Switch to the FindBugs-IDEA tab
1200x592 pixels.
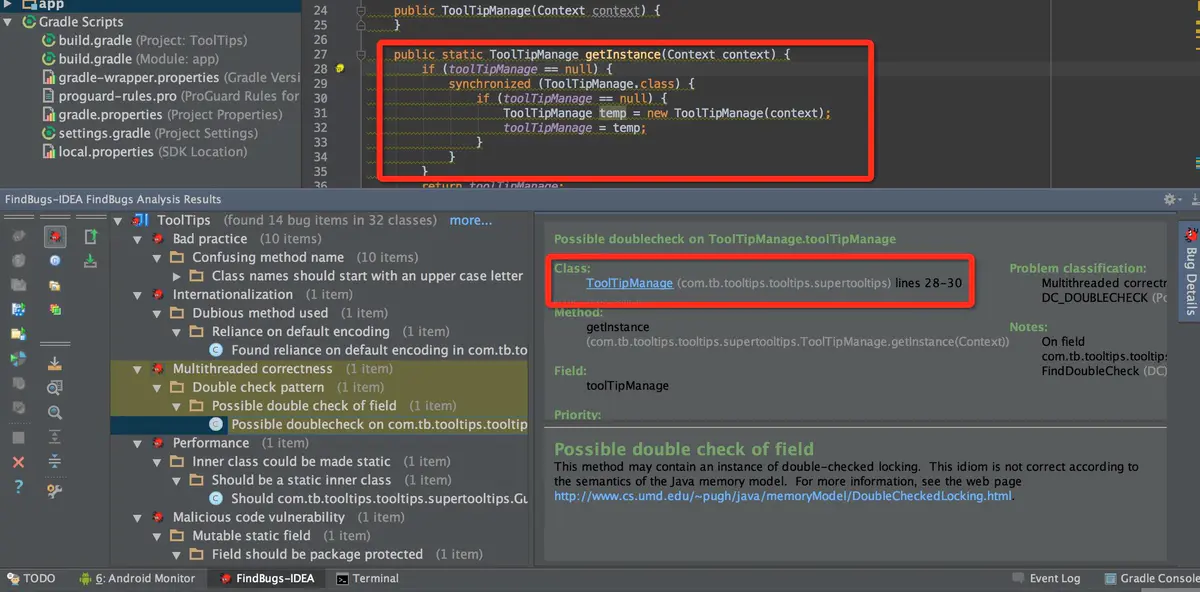267,578
